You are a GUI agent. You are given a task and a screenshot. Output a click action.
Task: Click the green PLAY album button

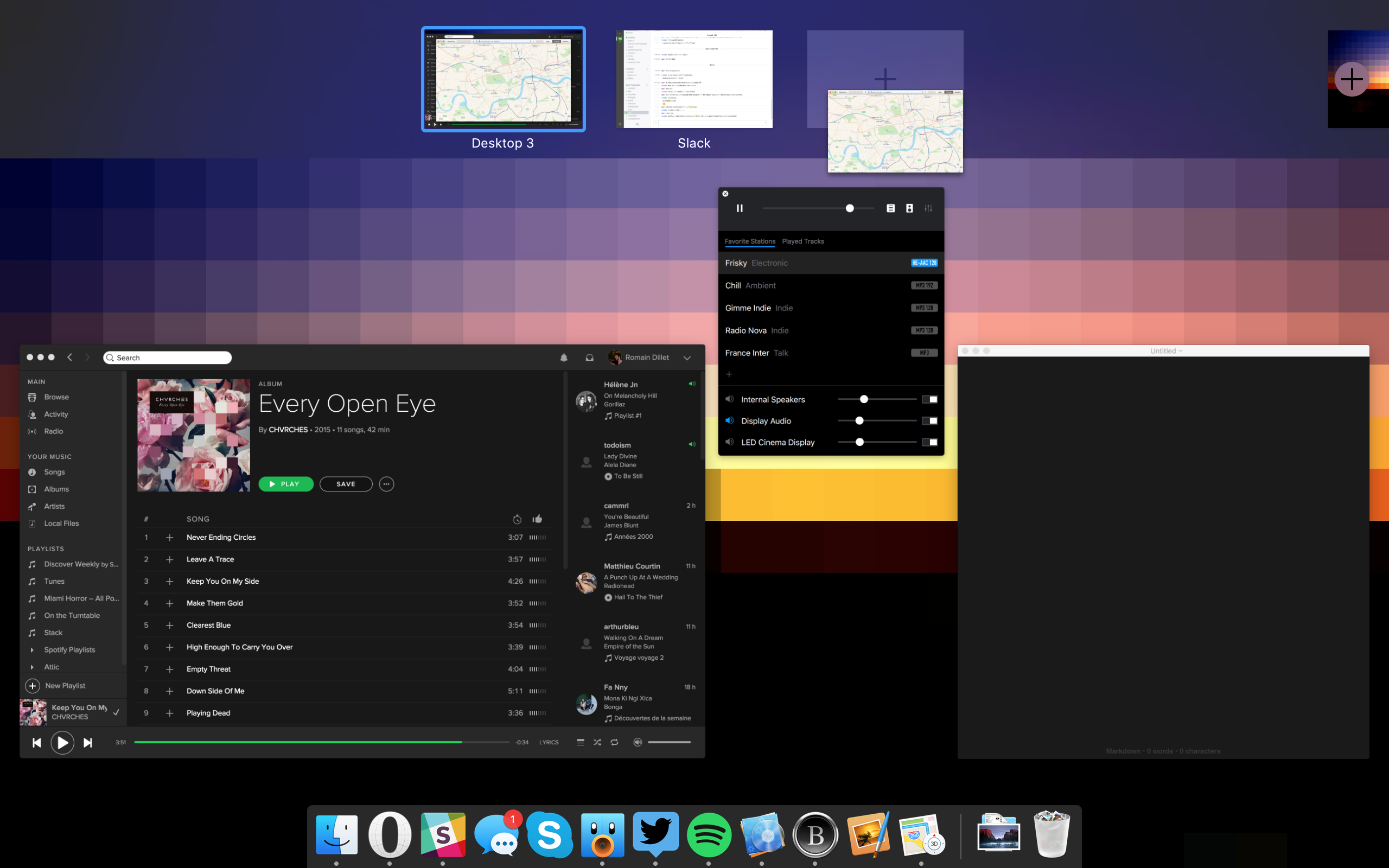285,484
